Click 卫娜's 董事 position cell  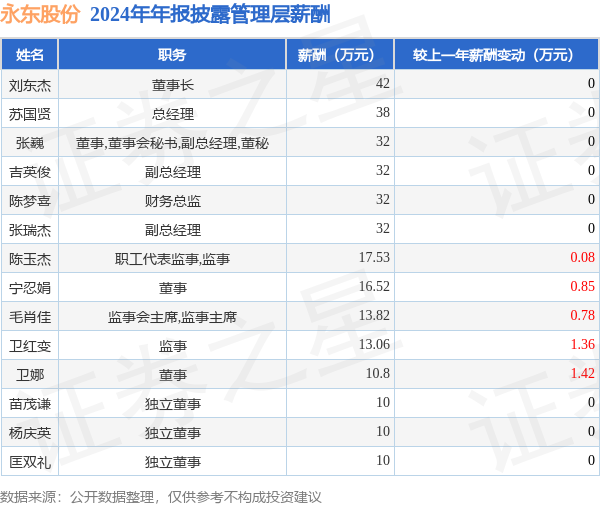click(x=173, y=375)
